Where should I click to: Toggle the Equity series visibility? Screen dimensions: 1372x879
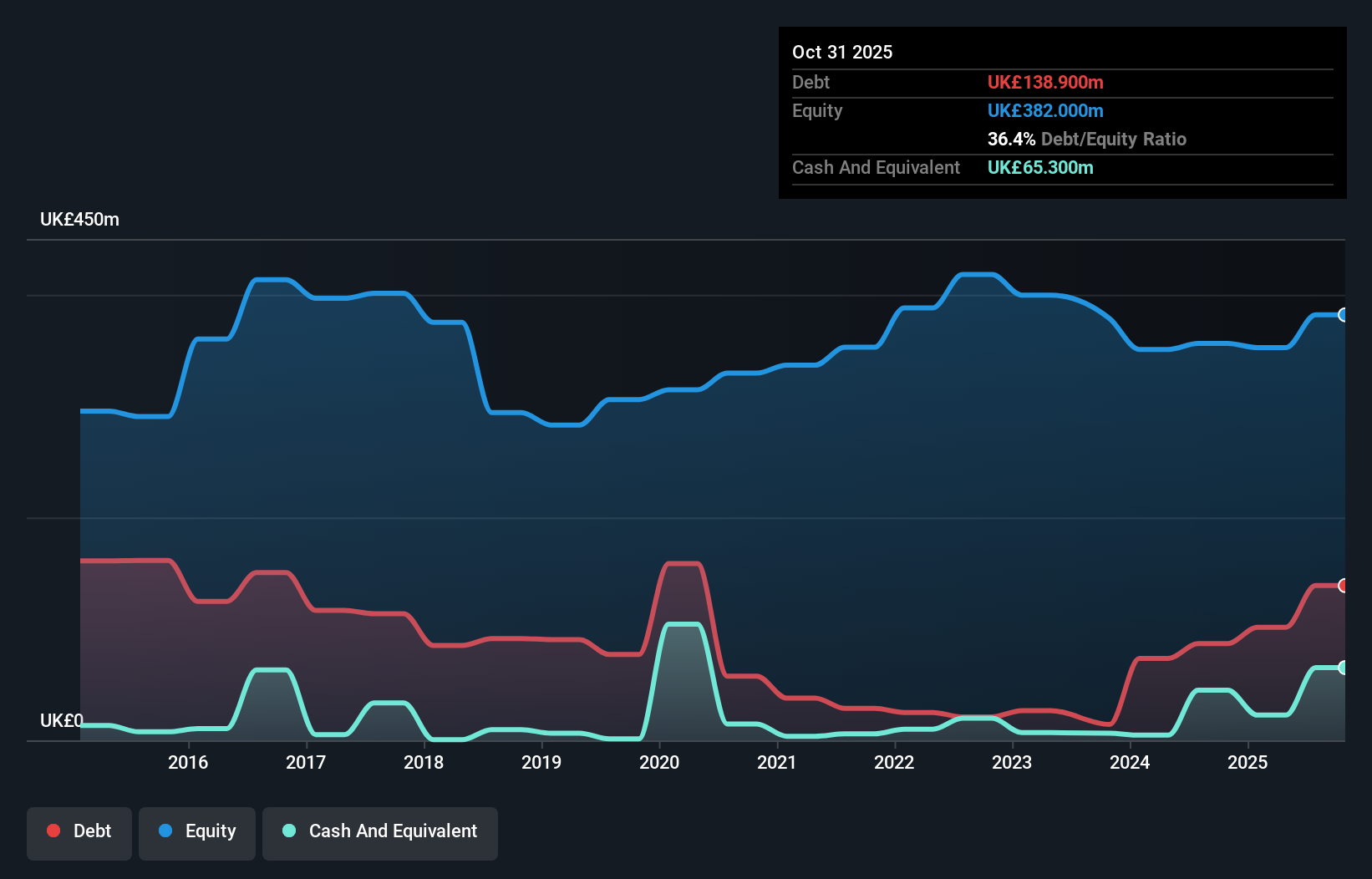tap(196, 831)
